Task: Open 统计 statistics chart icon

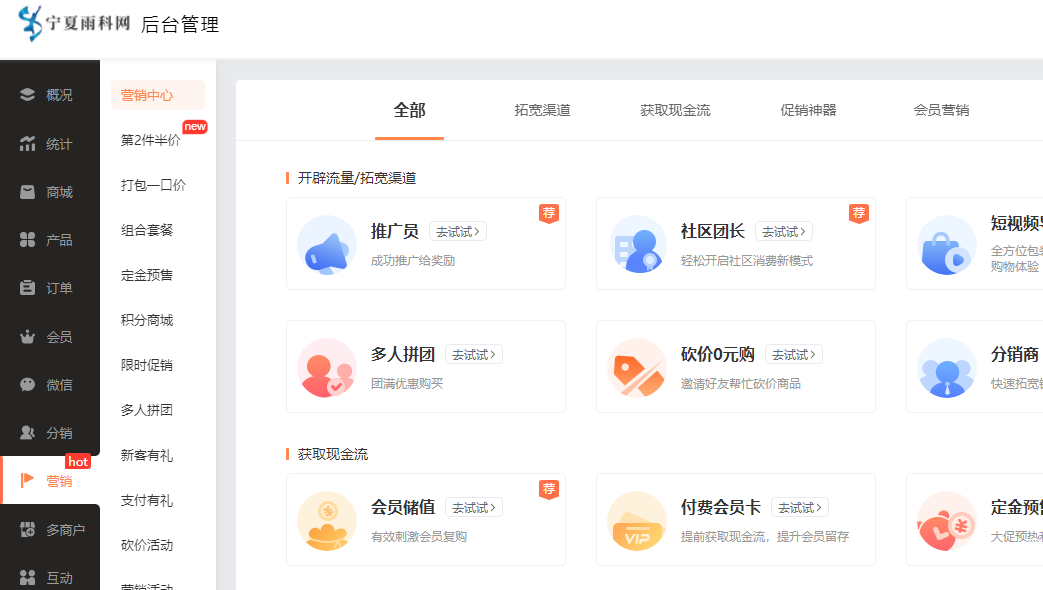Action: pos(27,144)
